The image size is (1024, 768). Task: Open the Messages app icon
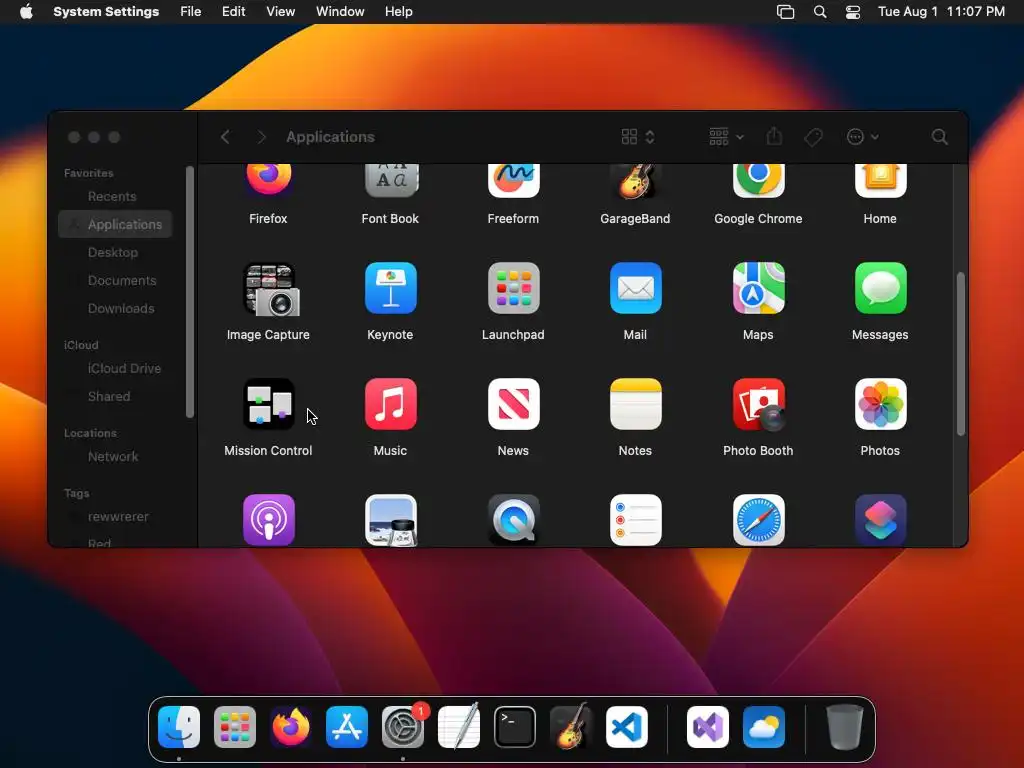coord(880,288)
